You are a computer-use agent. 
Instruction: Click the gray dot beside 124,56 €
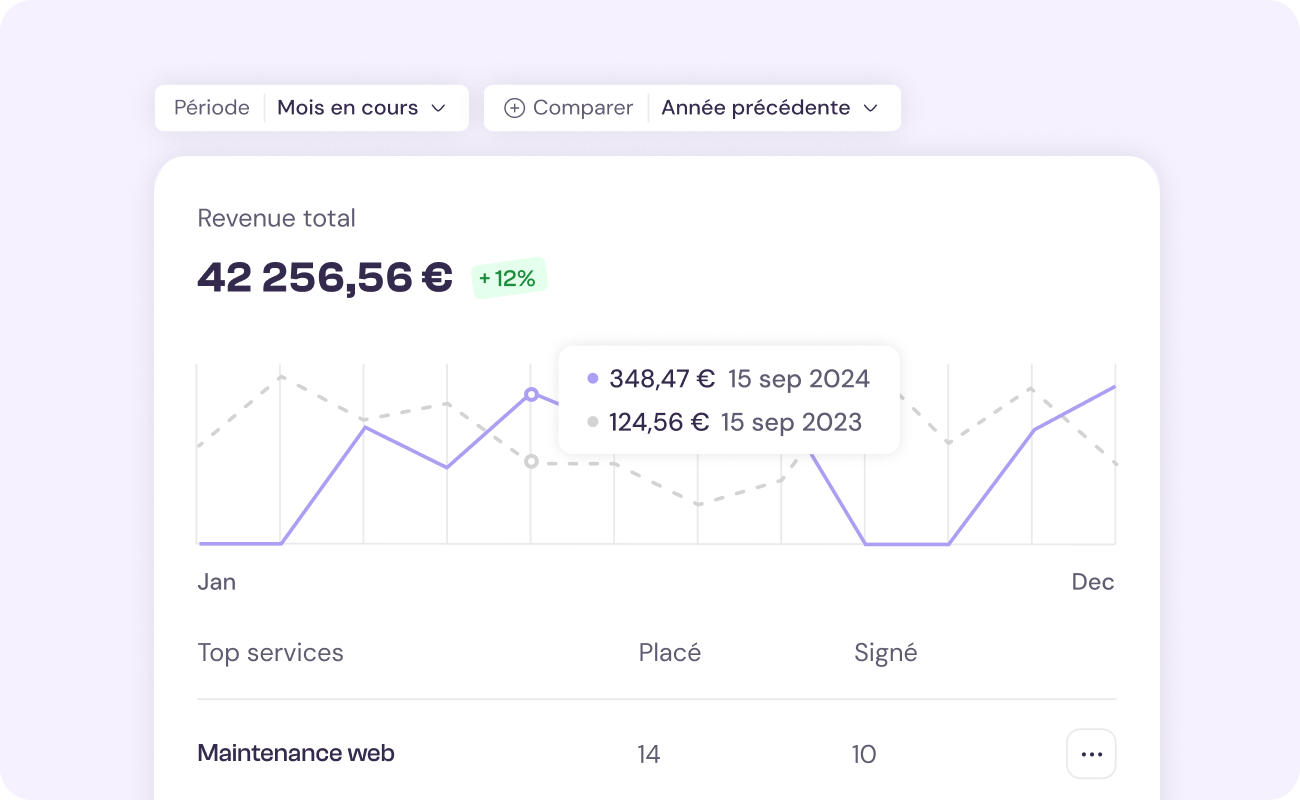point(593,421)
